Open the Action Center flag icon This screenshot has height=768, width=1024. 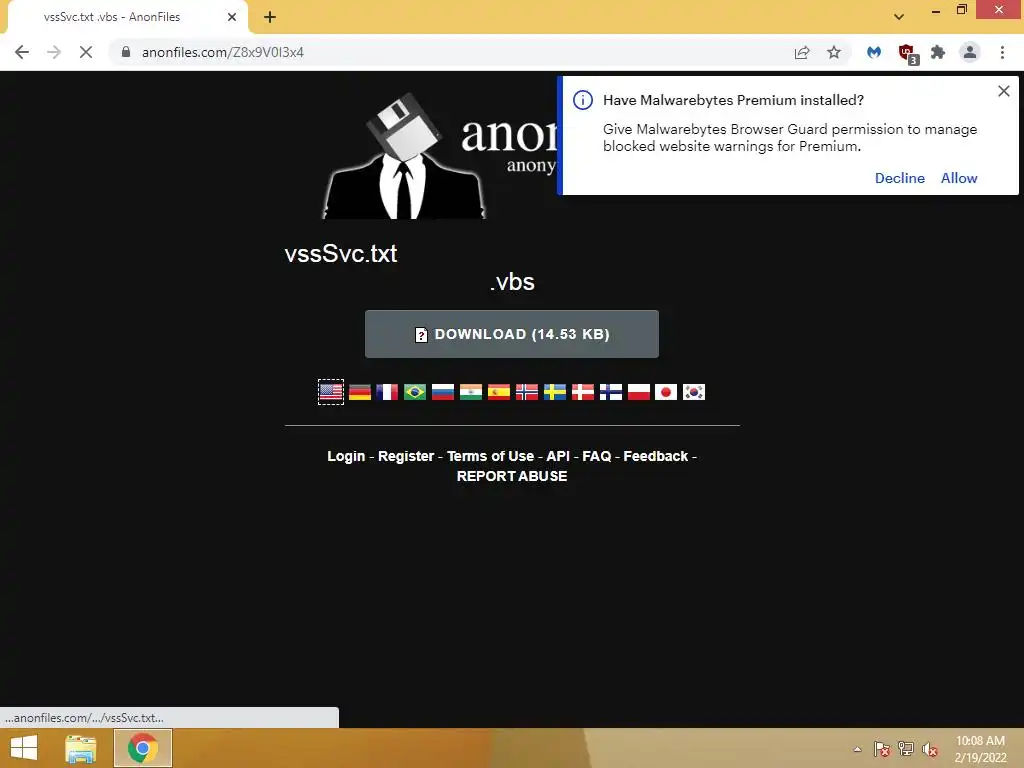pos(882,749)
